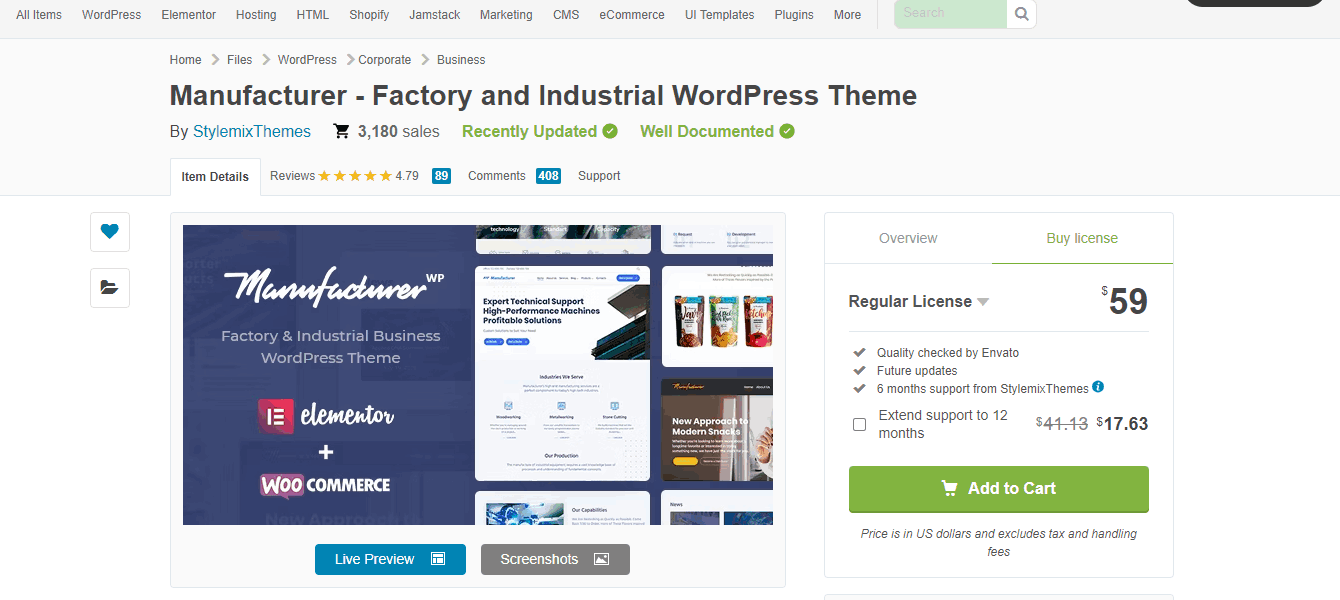Click the Screenshots button

click(555, 559)
